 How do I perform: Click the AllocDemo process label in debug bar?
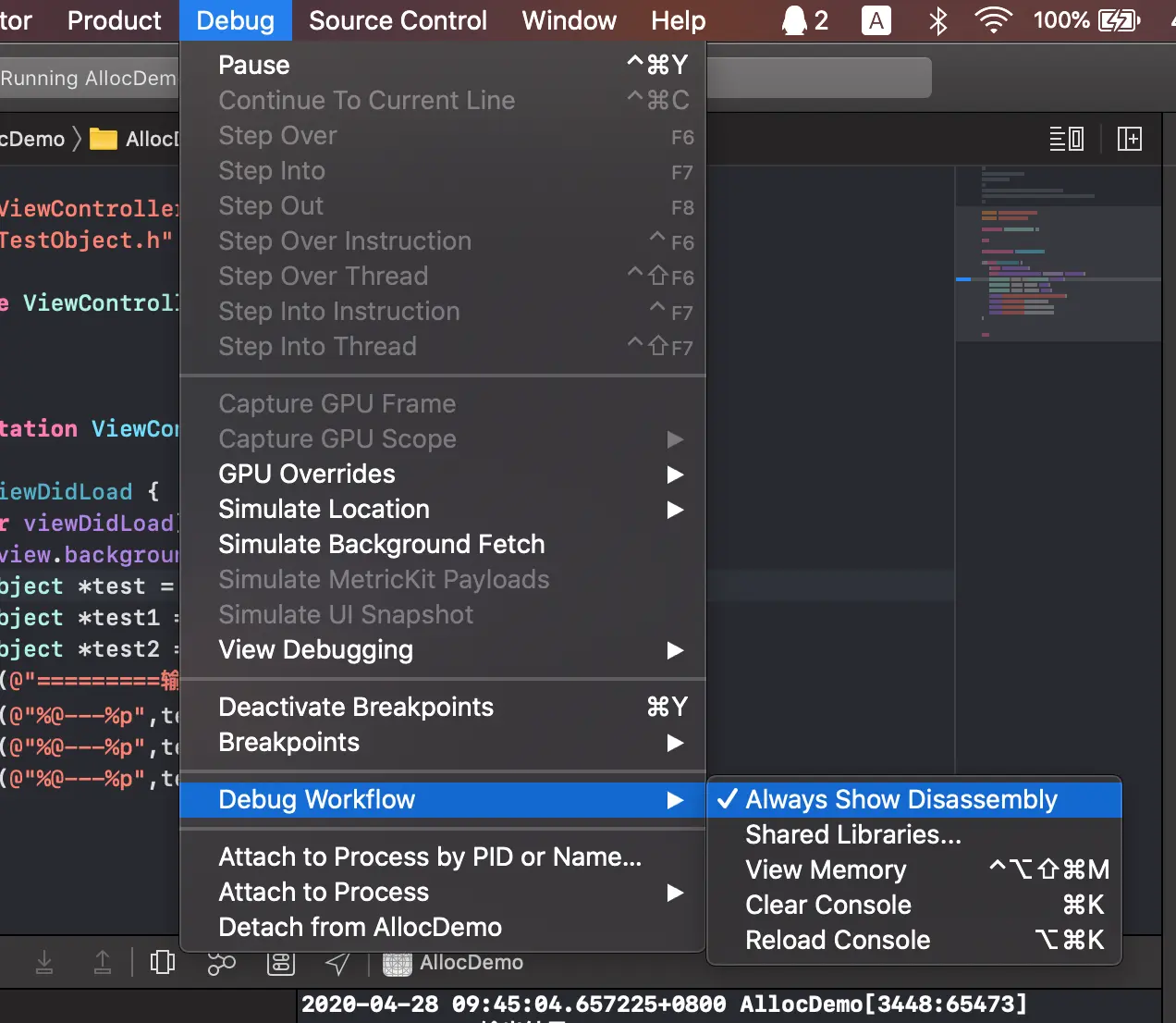(471, 963)
